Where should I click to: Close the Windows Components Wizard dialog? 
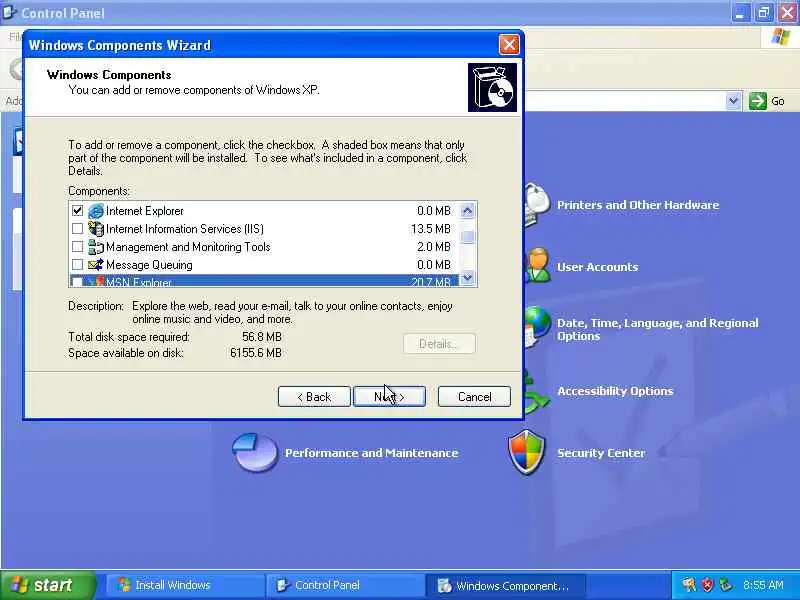(509, 45)
